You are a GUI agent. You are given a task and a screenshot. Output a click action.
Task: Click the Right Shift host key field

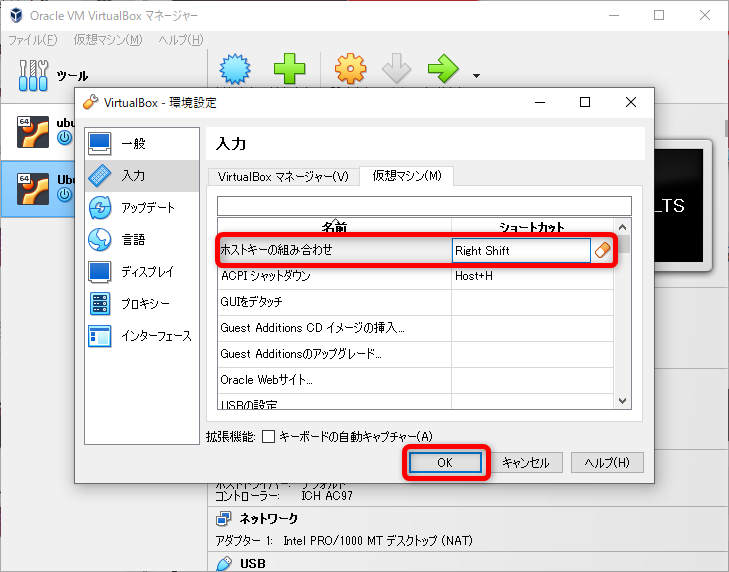coord(521,250)
